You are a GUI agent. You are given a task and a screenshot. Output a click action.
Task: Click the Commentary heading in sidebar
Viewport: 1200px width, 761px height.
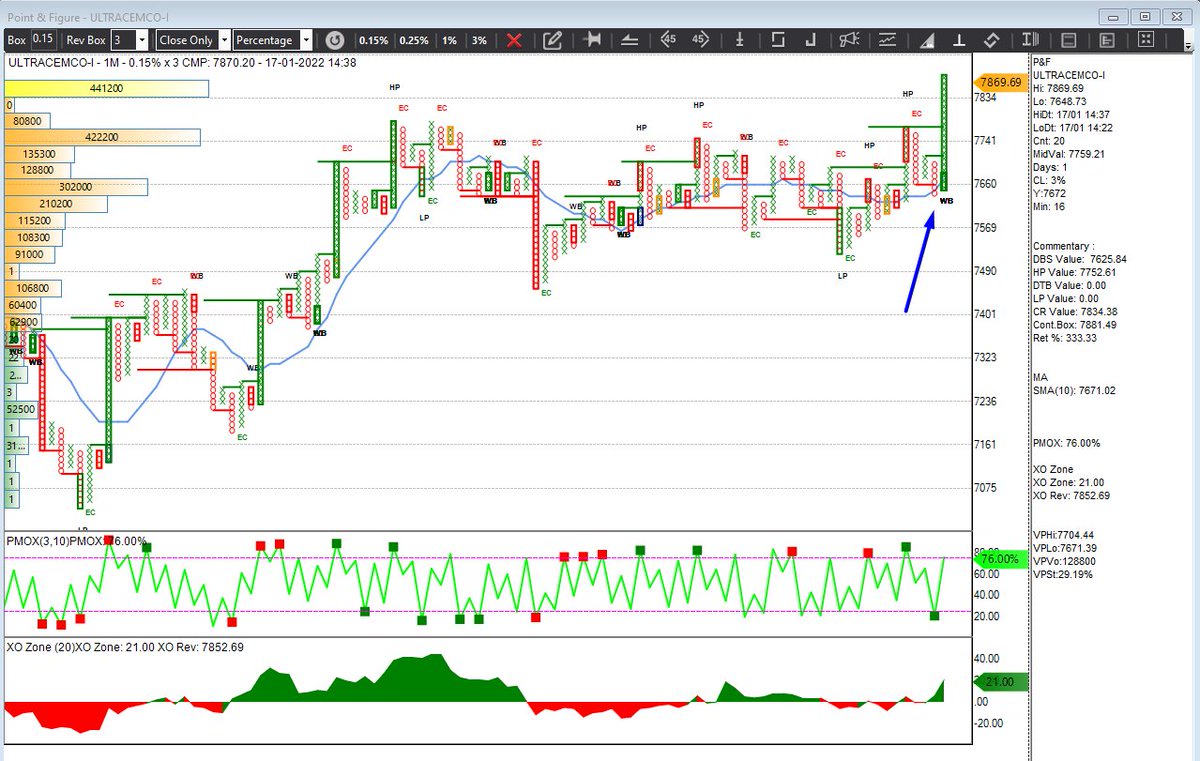1063,246
